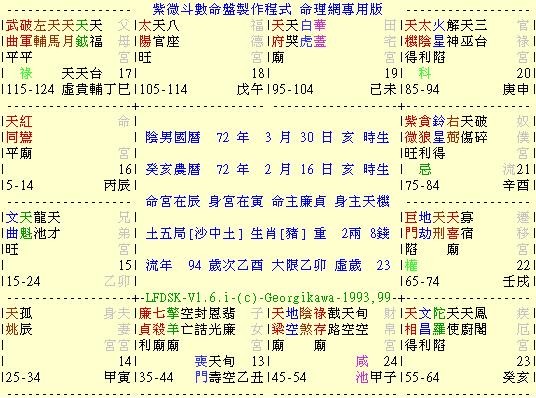Click the 紫微 star in 辛酉 palace
Screen dimensions: 536x398
coord(411,130)
